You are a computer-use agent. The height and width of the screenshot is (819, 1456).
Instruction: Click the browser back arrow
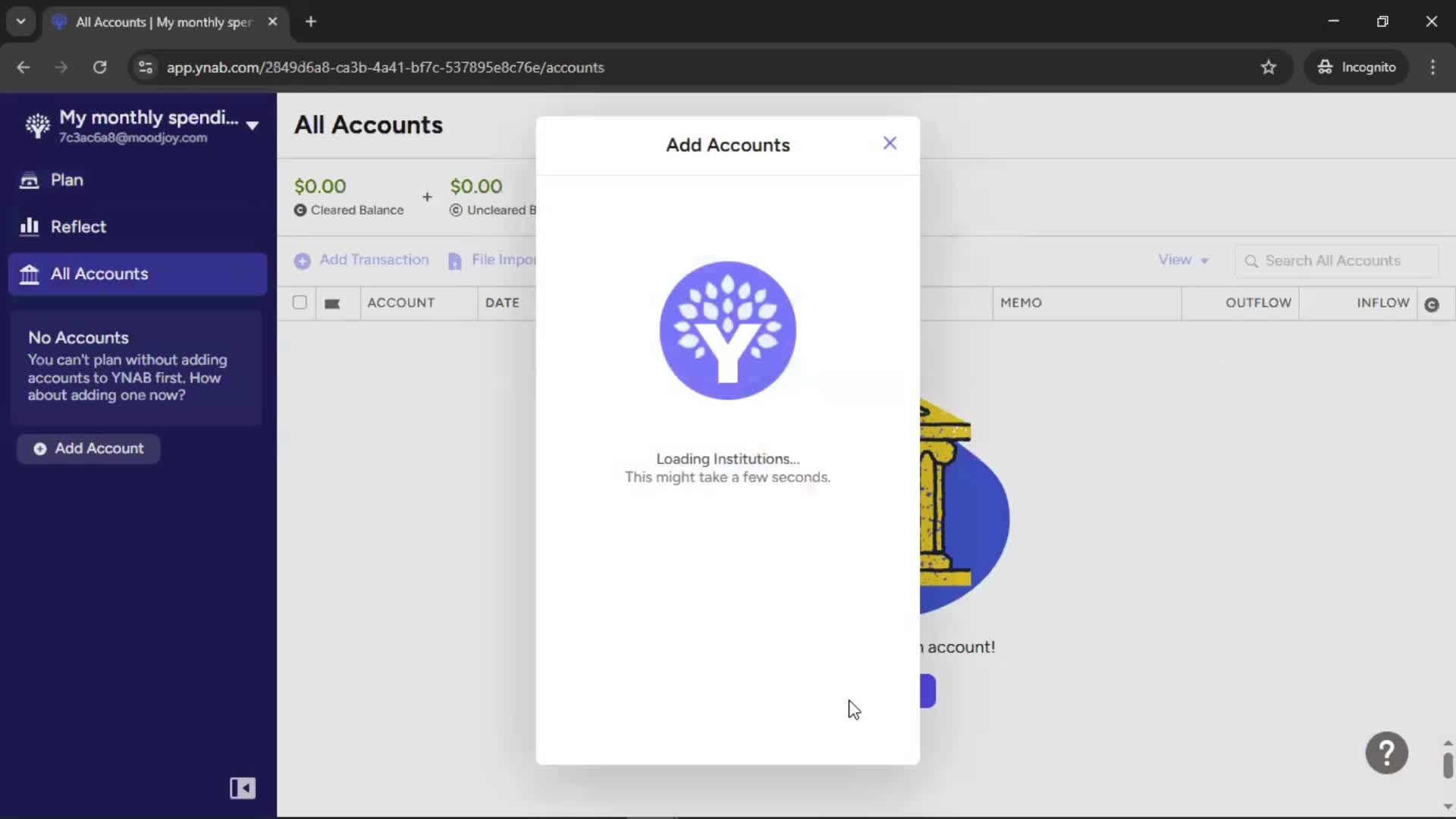24,67
